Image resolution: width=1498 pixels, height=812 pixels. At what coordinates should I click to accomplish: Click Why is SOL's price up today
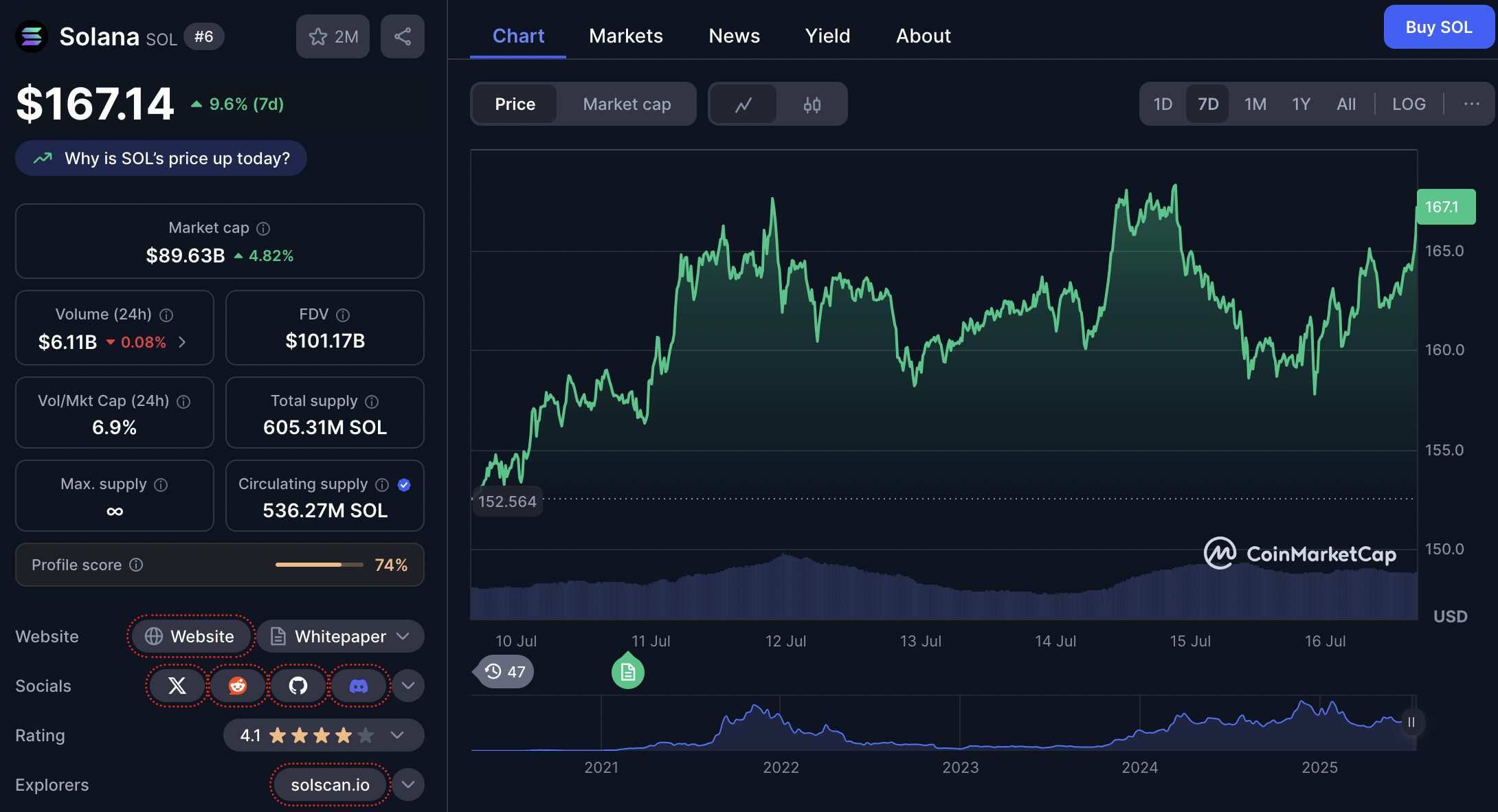[x=161, y=158]
